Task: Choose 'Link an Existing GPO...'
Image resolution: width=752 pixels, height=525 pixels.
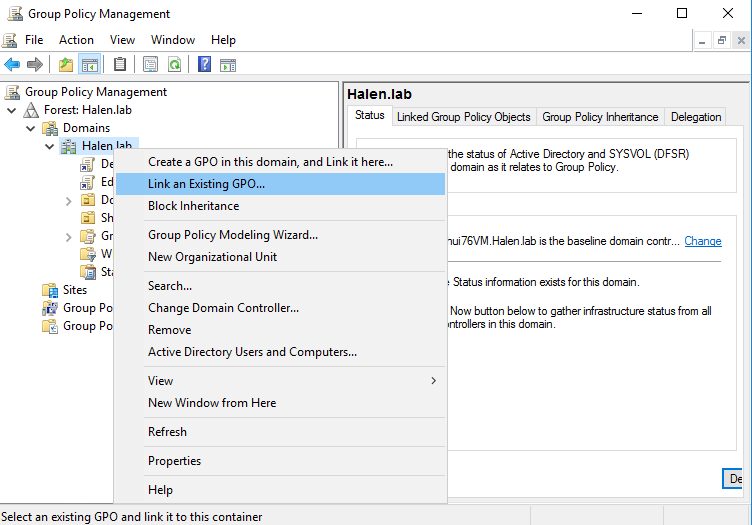Action: tap(281, 184)
